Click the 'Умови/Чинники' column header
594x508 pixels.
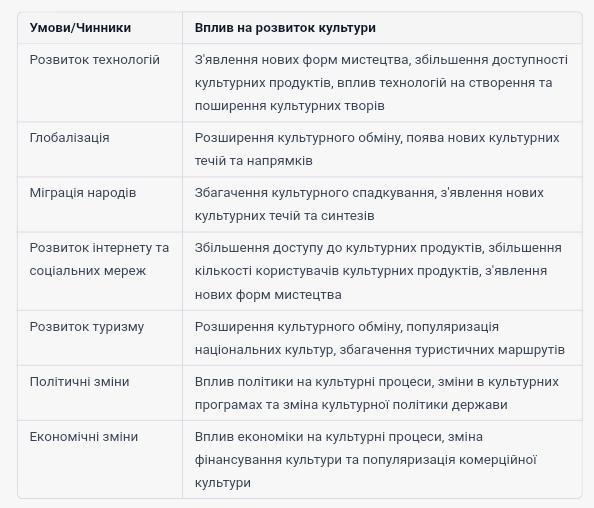[80, 28]
